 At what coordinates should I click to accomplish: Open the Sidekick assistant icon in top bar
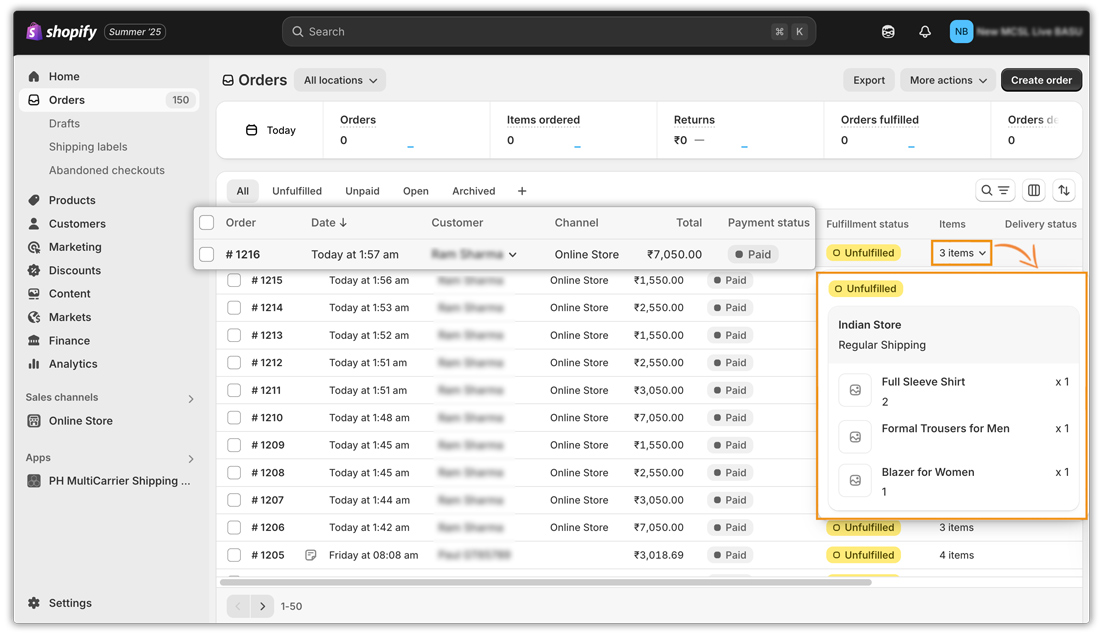point(888,32)
